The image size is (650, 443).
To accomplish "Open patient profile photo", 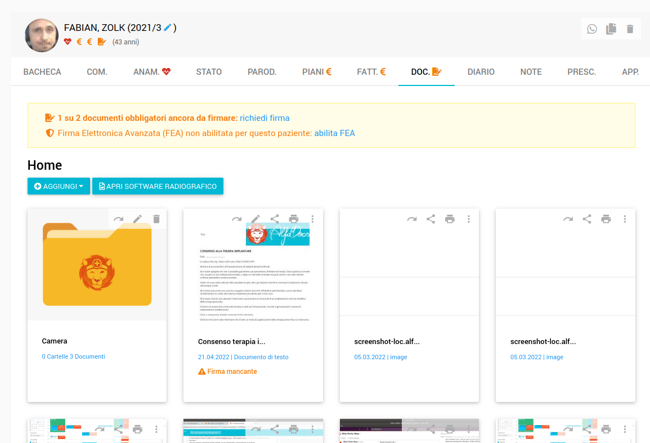I will click(41, 35).
